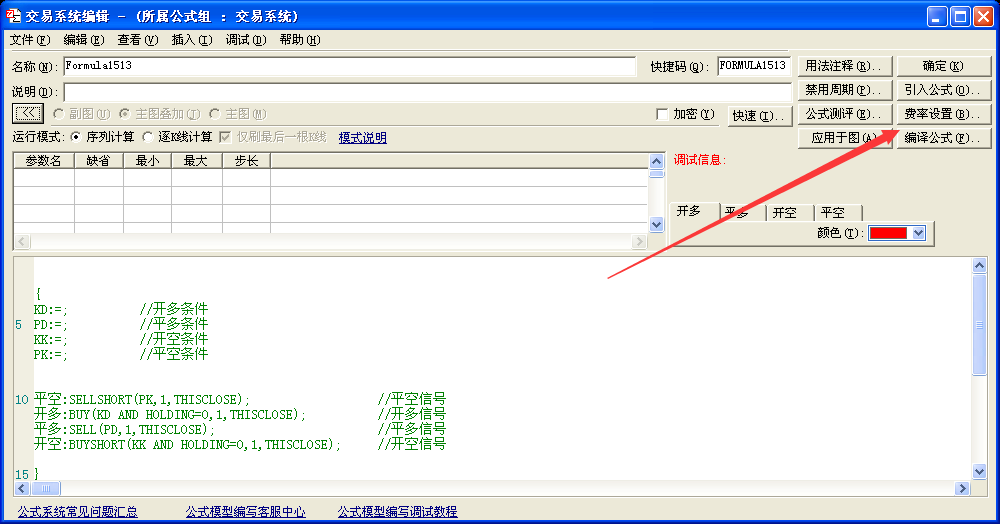Click the 开多:BUY code line
The image size is (1000, 524).
click(x=240, y=414)
